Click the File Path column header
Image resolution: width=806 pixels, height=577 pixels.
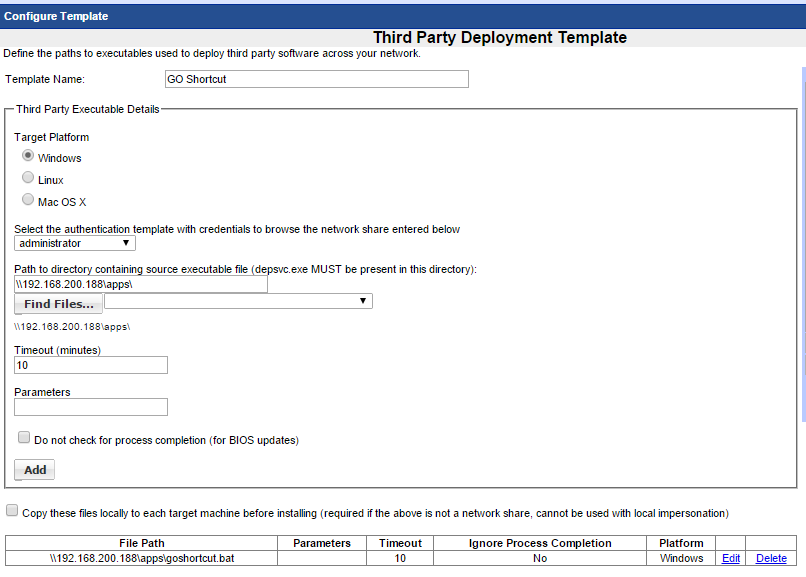pos(141,543)
